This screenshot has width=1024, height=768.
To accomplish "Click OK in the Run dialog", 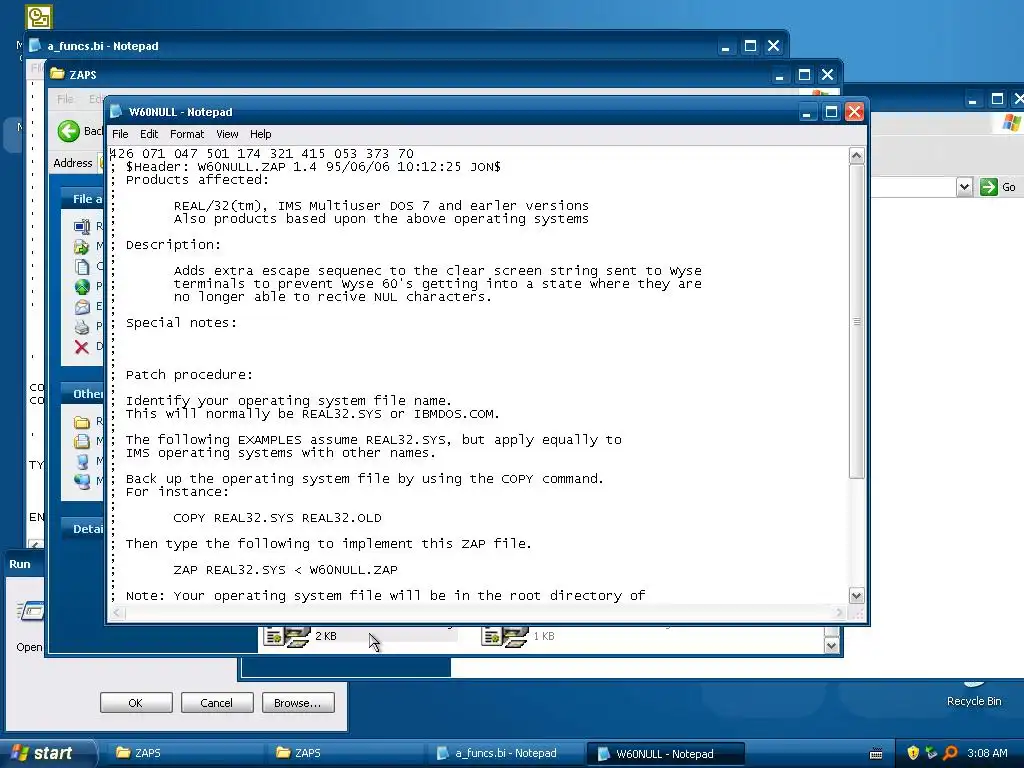I will pyautogui.click(x=136, y=703).
